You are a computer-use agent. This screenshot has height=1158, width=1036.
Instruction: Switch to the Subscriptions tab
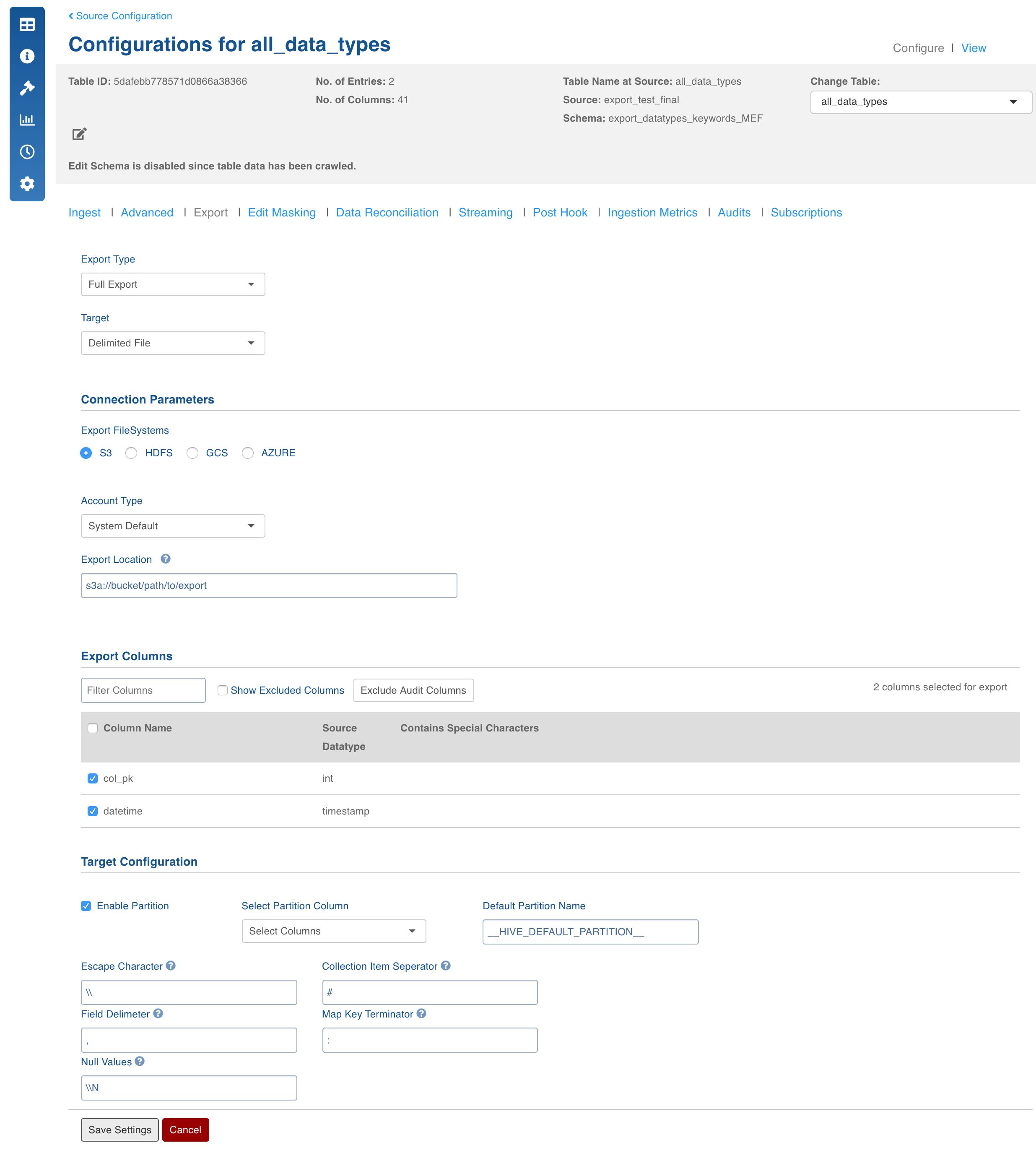pos(806,212)
